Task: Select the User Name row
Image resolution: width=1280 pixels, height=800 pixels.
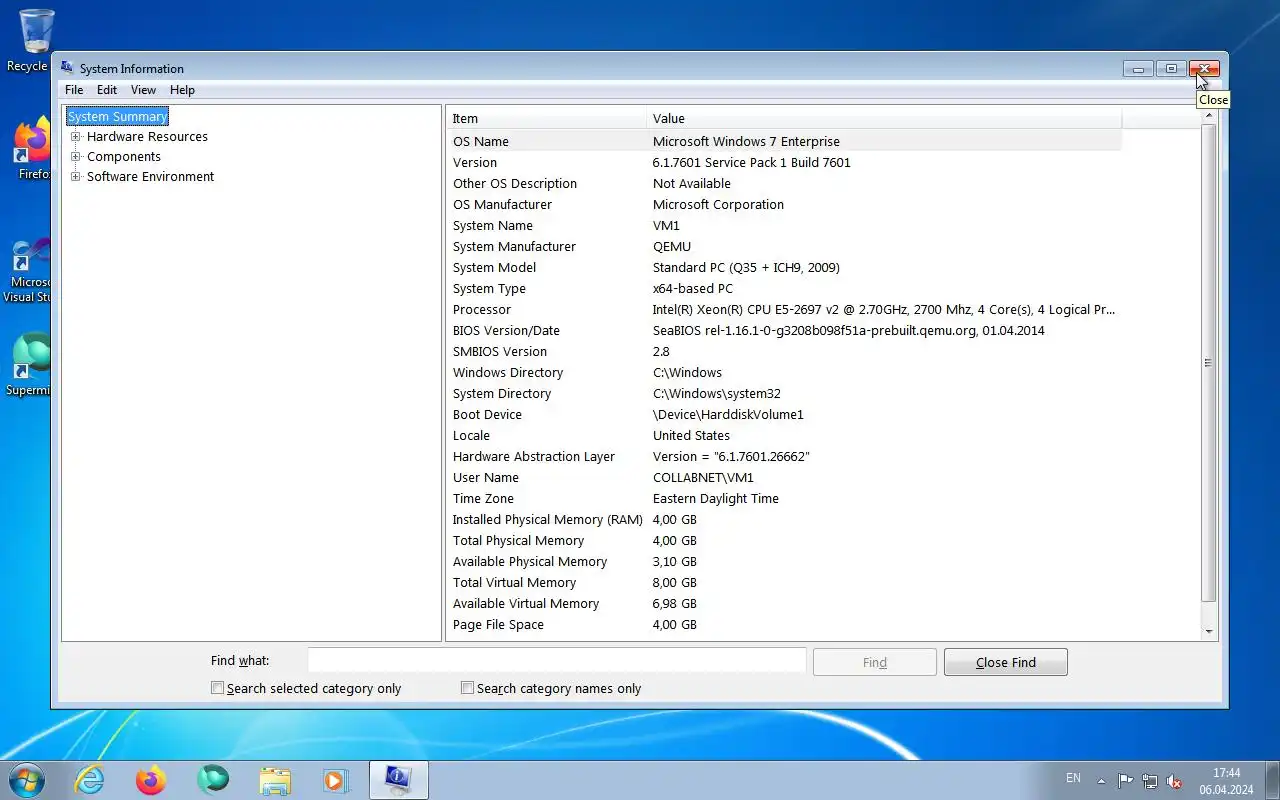Action: [x=784, y=478]
